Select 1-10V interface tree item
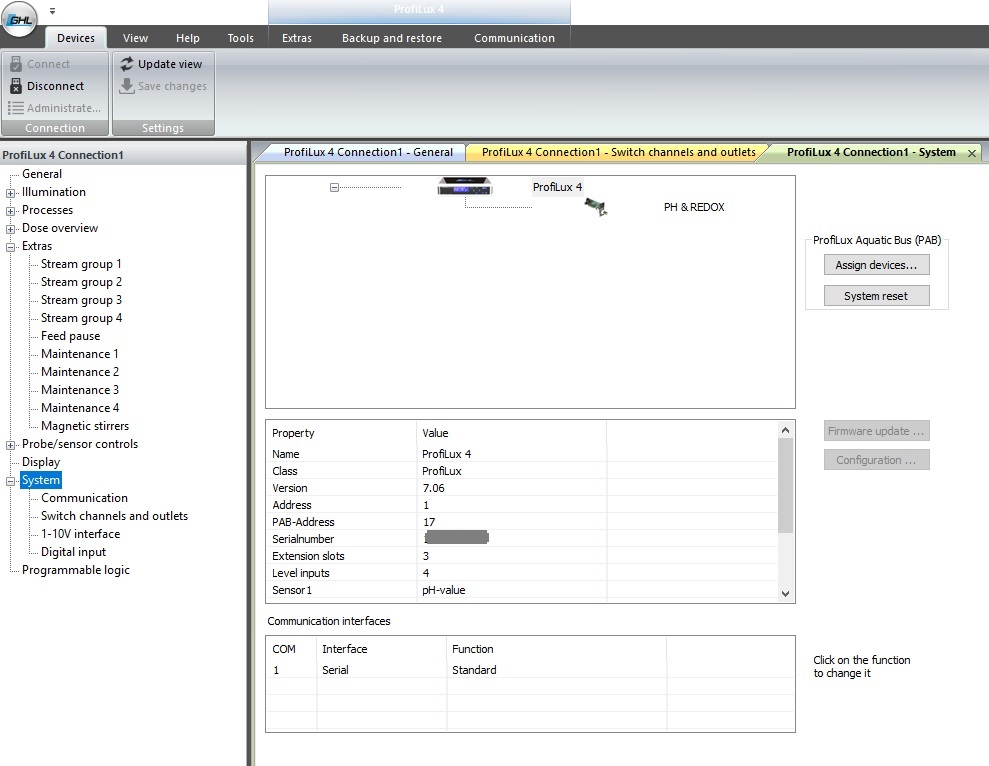This screenshot has width=989, height=766. click(80, 534)
